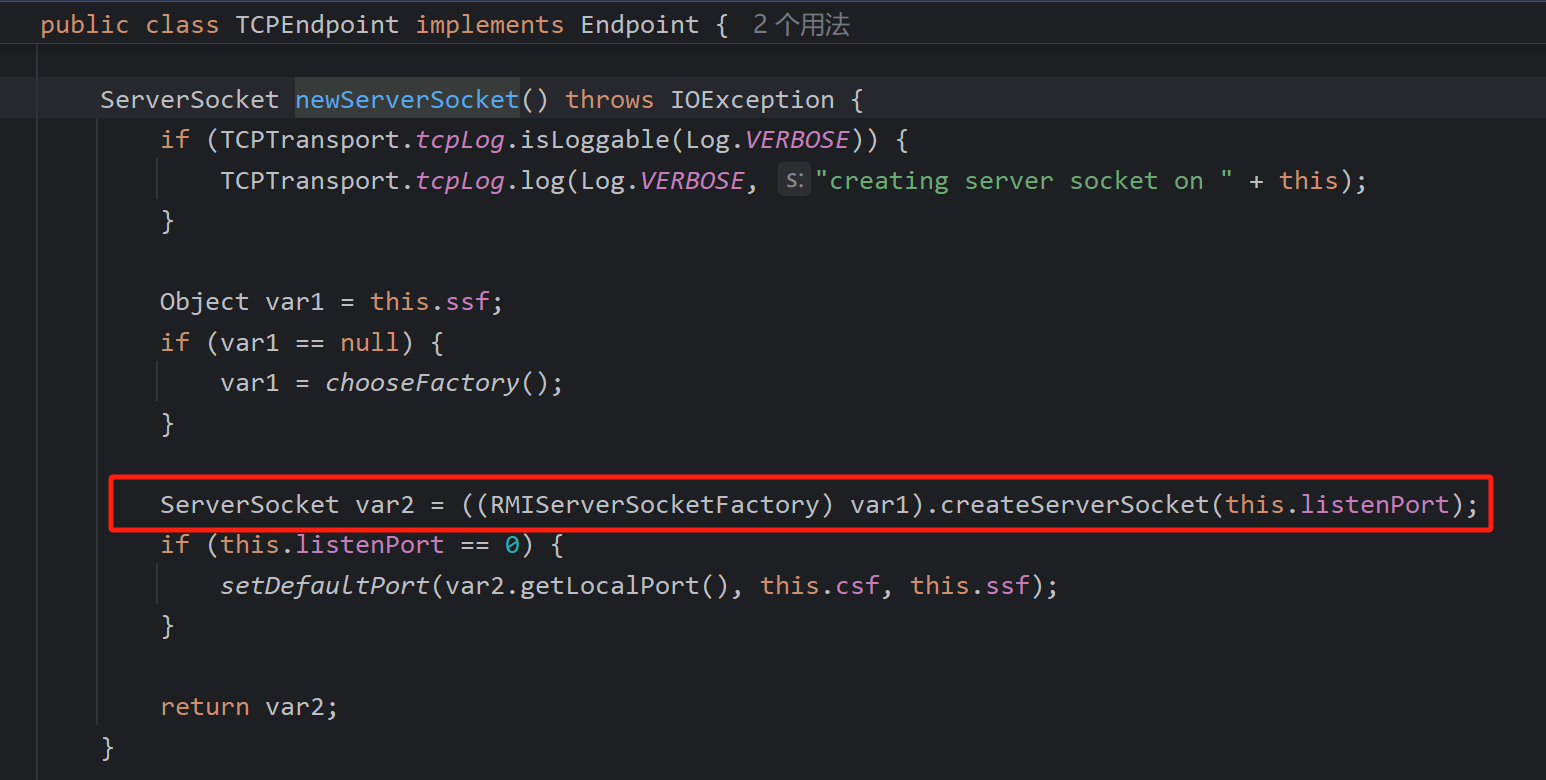Click the return keyword
The height and width of the screenshot is (780, 1546).
[x=205, y=707]
